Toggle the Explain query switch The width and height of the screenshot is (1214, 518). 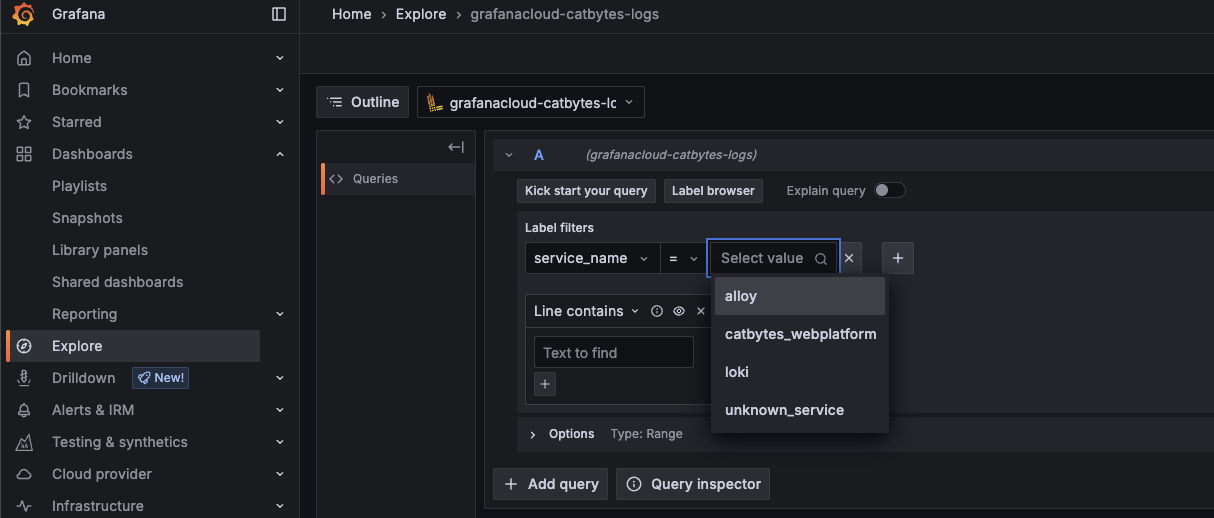(890, 190)
